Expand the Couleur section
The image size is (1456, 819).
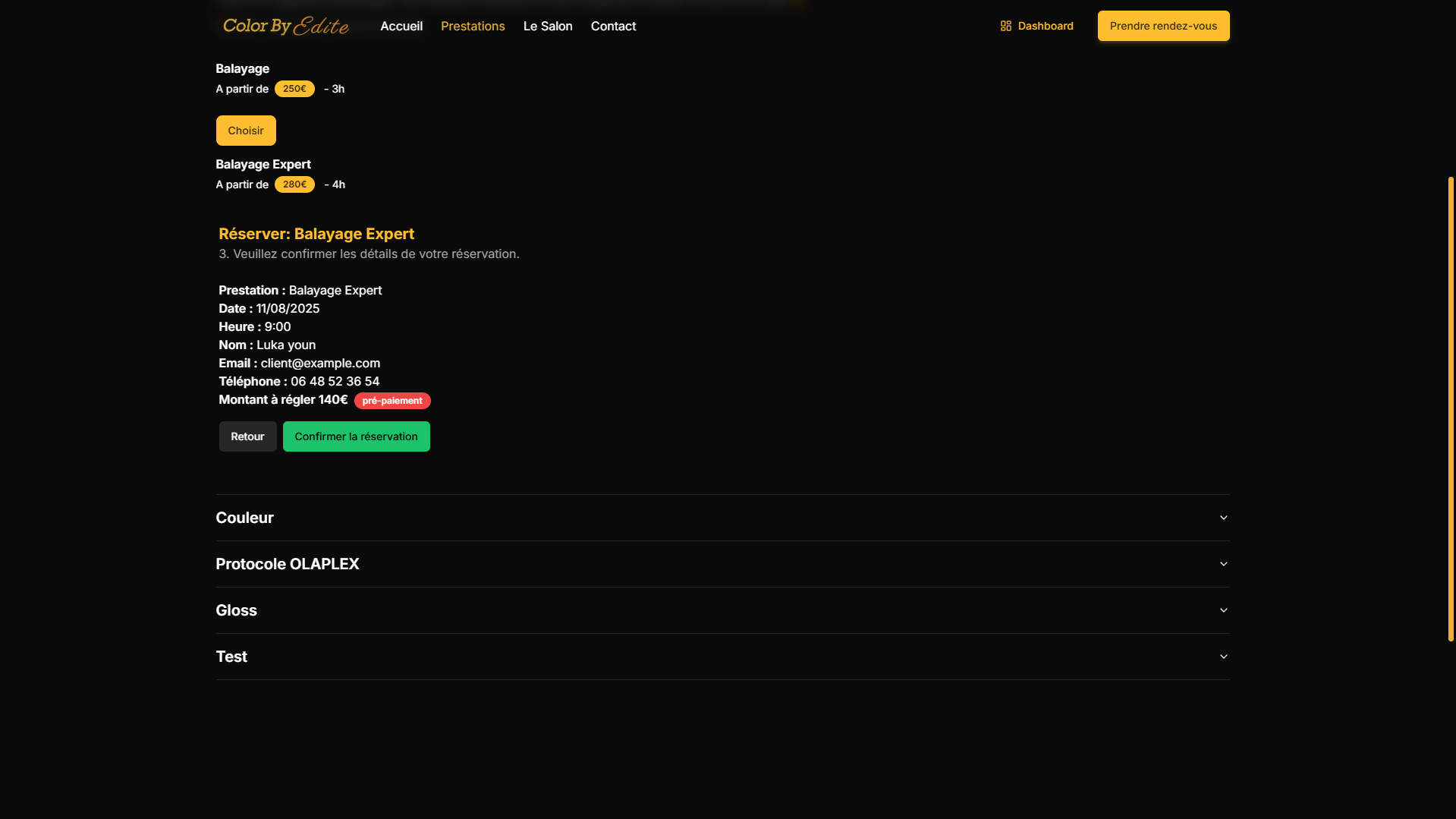[244, 518]
